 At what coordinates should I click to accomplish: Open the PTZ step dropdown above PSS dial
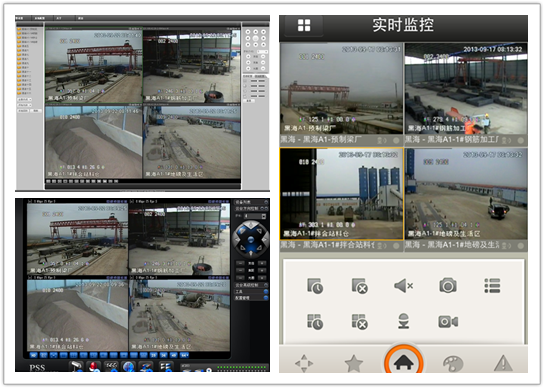[x=256, y=216]
